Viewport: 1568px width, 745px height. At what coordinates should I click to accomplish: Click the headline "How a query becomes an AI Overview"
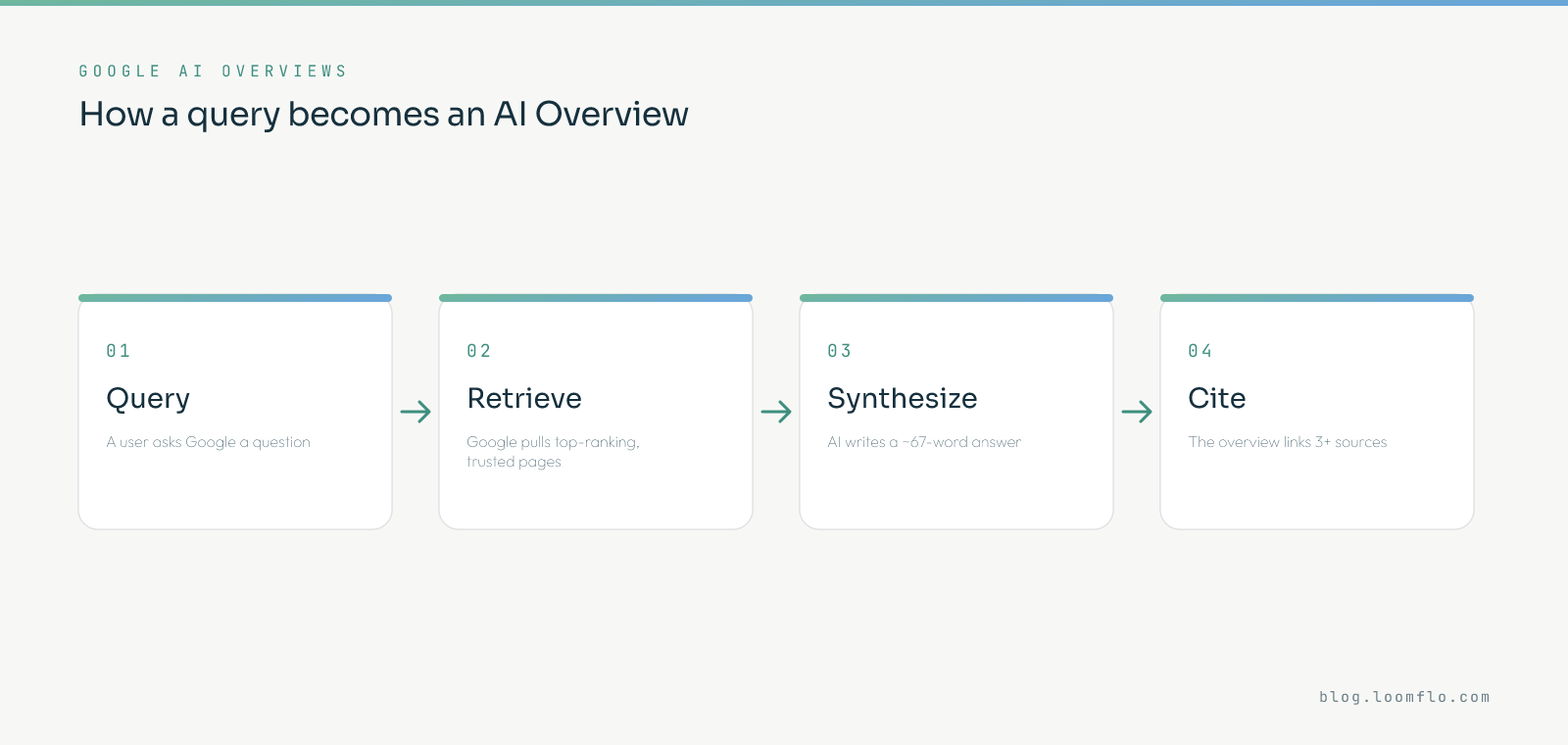click(x=383, y=115)
